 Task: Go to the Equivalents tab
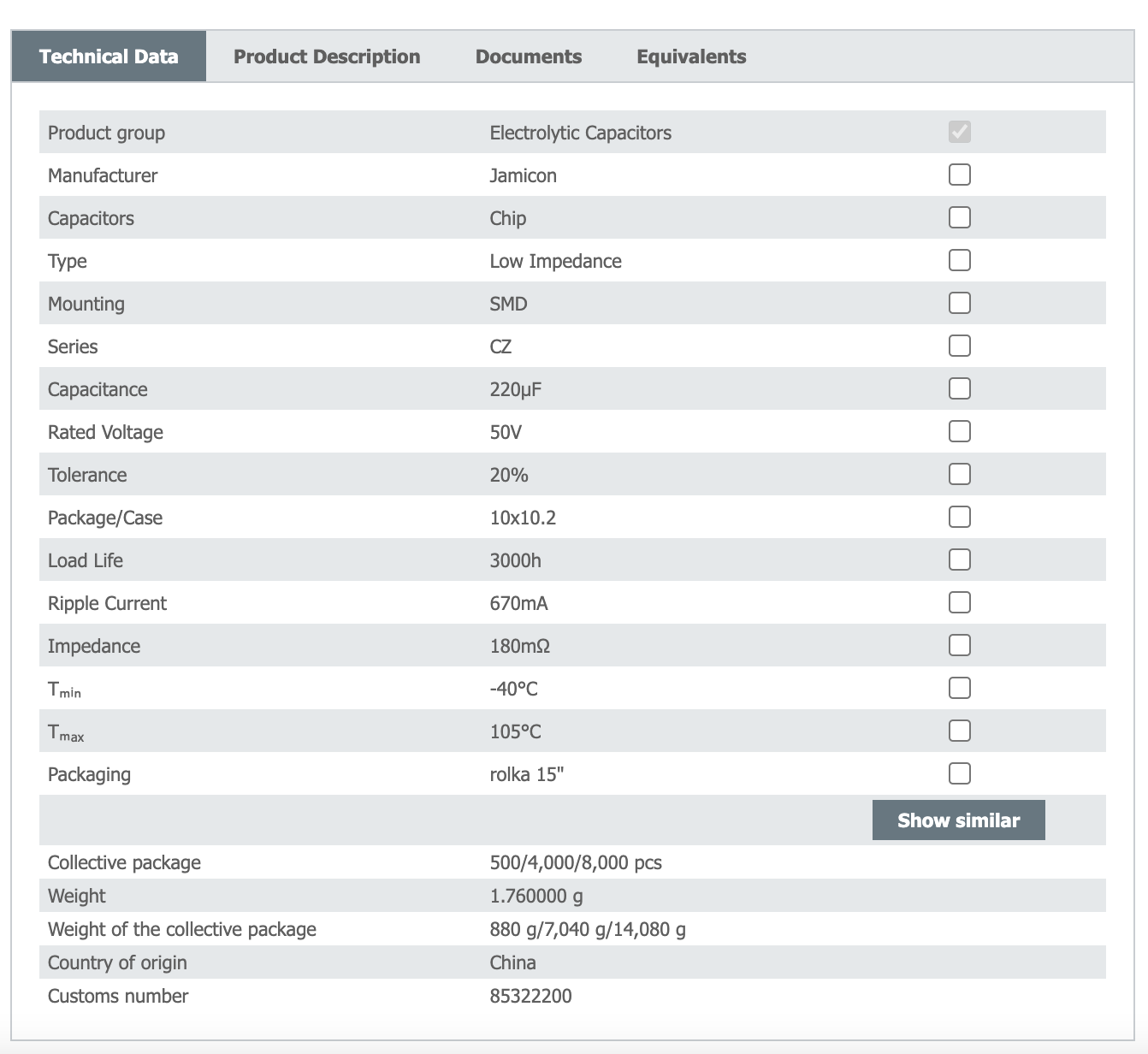691,56
